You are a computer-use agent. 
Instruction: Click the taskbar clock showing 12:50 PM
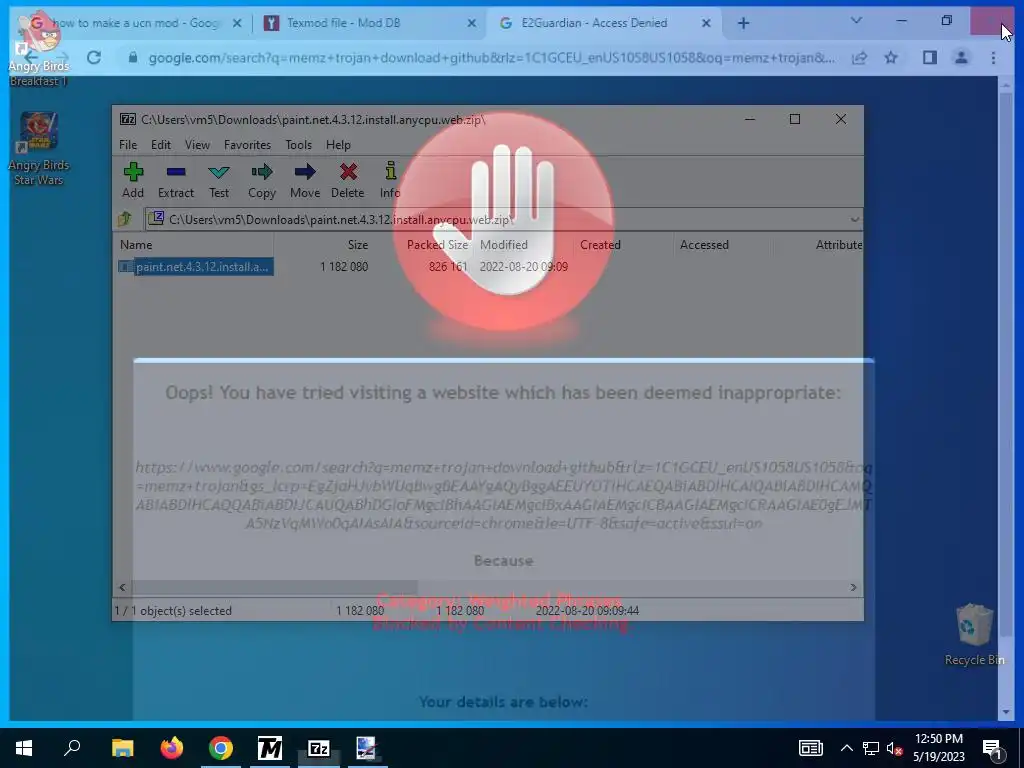pos(938,748)
